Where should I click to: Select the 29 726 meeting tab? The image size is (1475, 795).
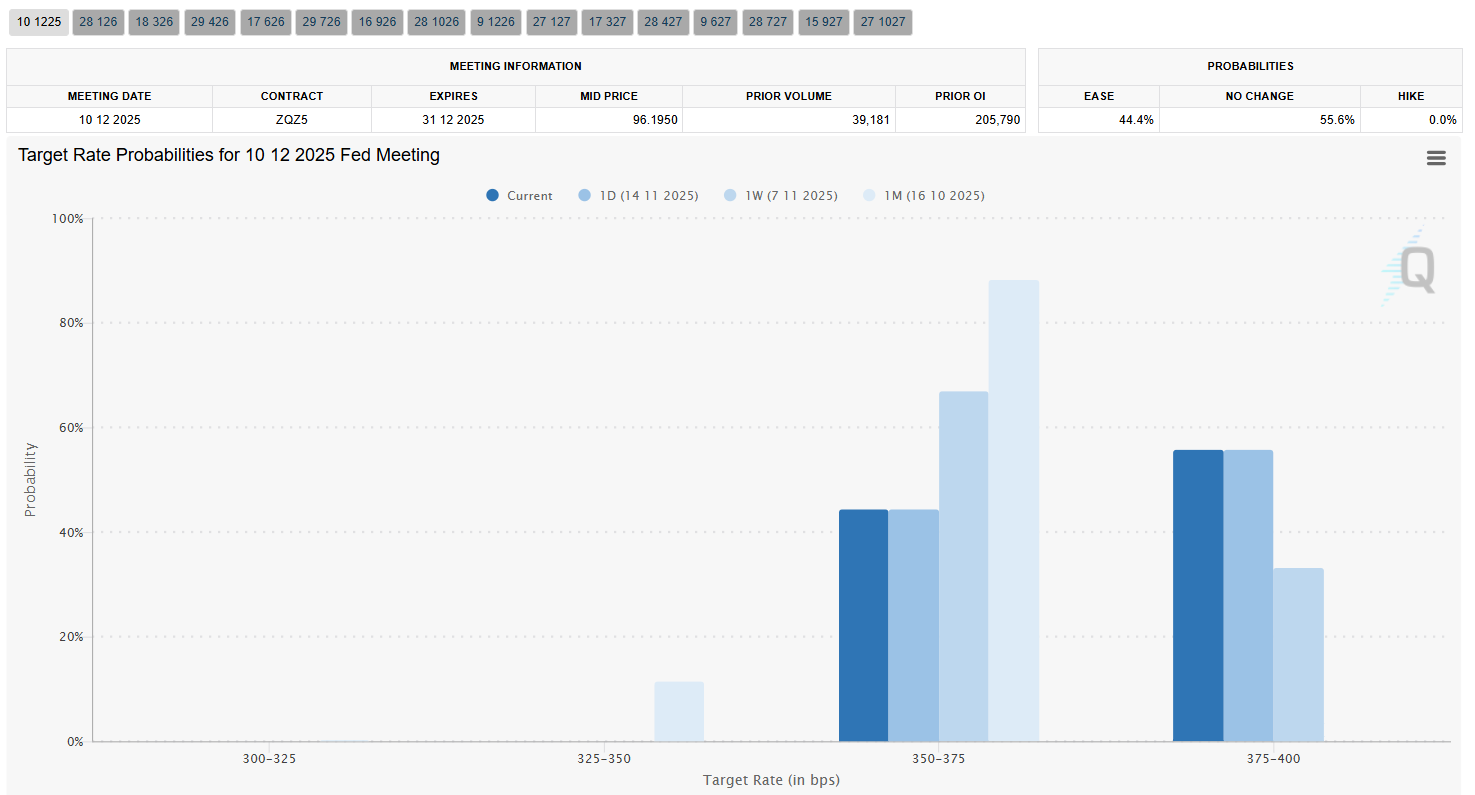322,22
